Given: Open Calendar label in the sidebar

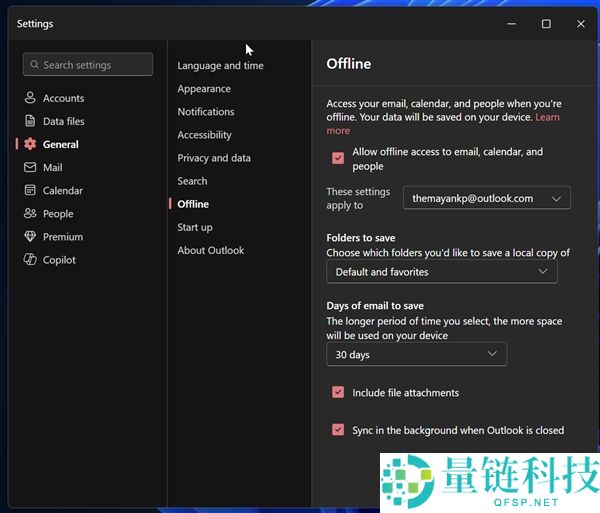Looking at the screenshot, I should tap(63, 191).
